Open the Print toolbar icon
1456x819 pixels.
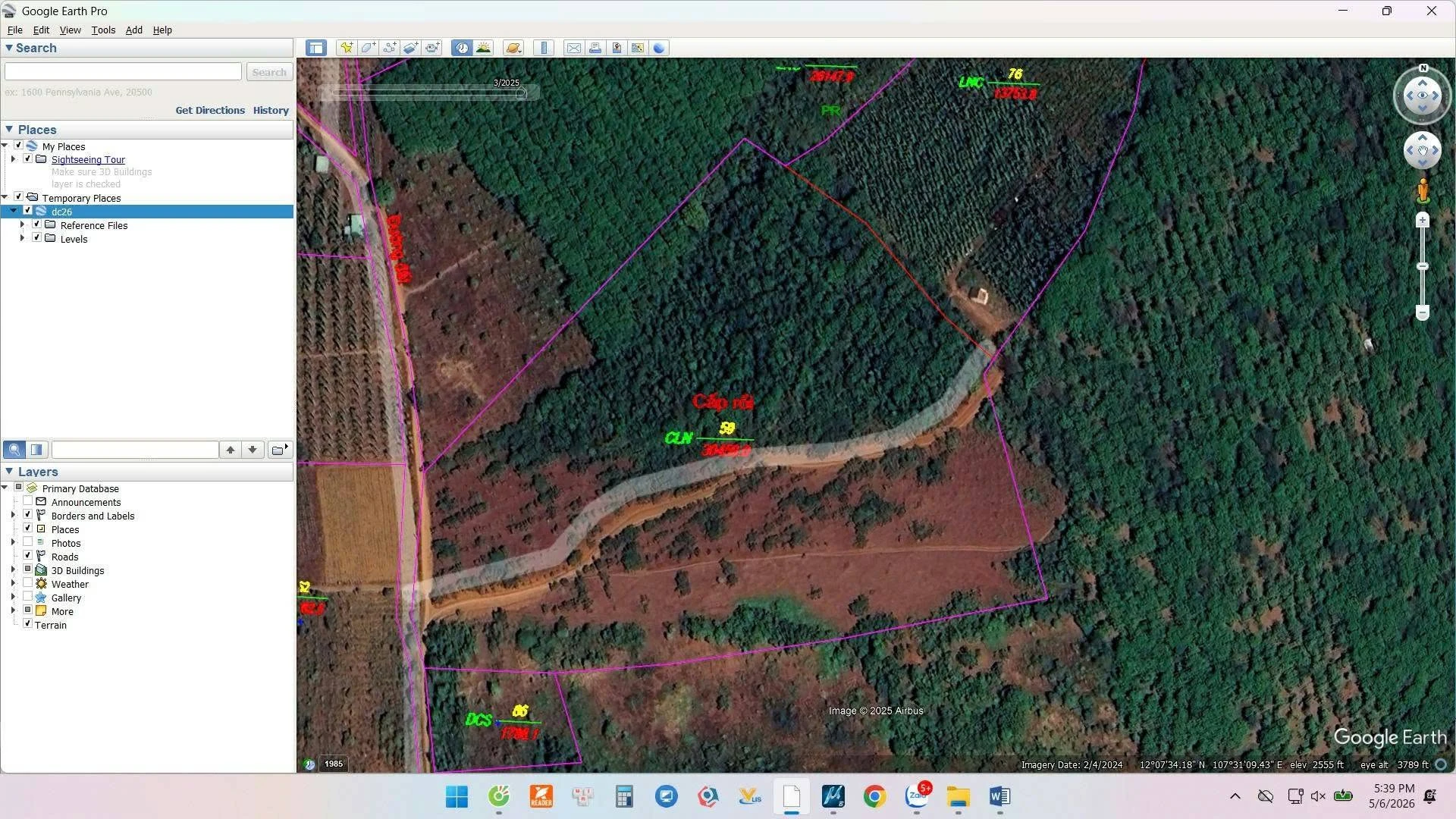click(x=595, y=48)
